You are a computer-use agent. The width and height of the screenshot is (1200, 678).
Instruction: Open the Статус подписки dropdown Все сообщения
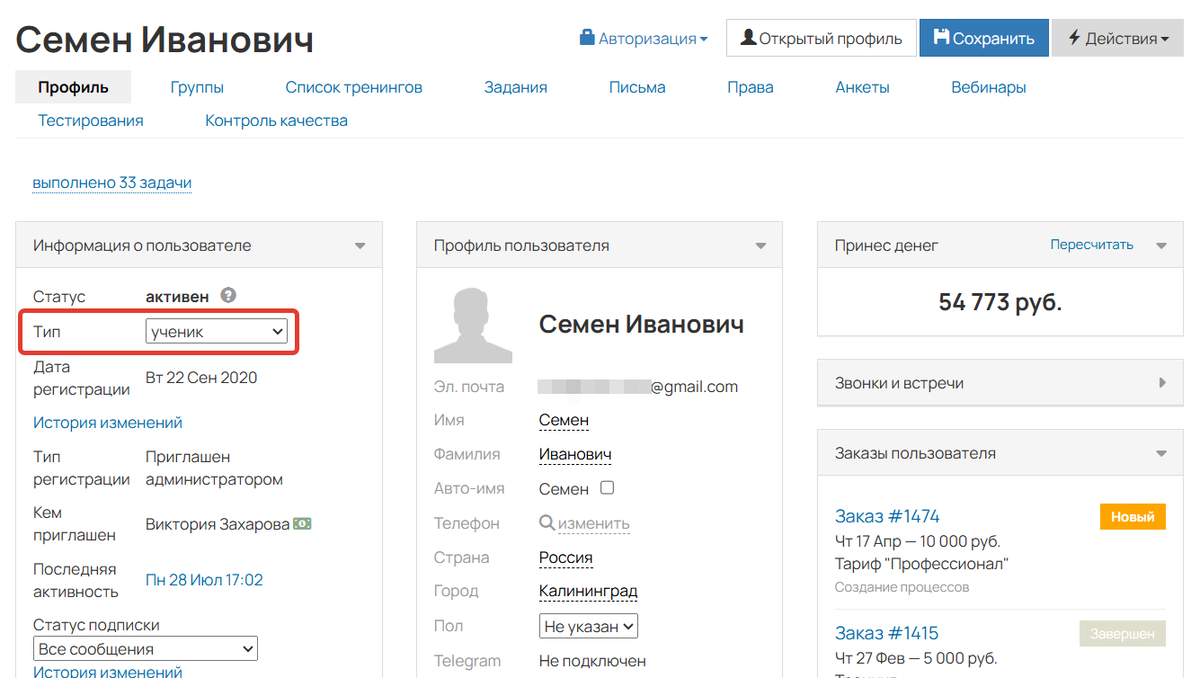coord(144,648)
